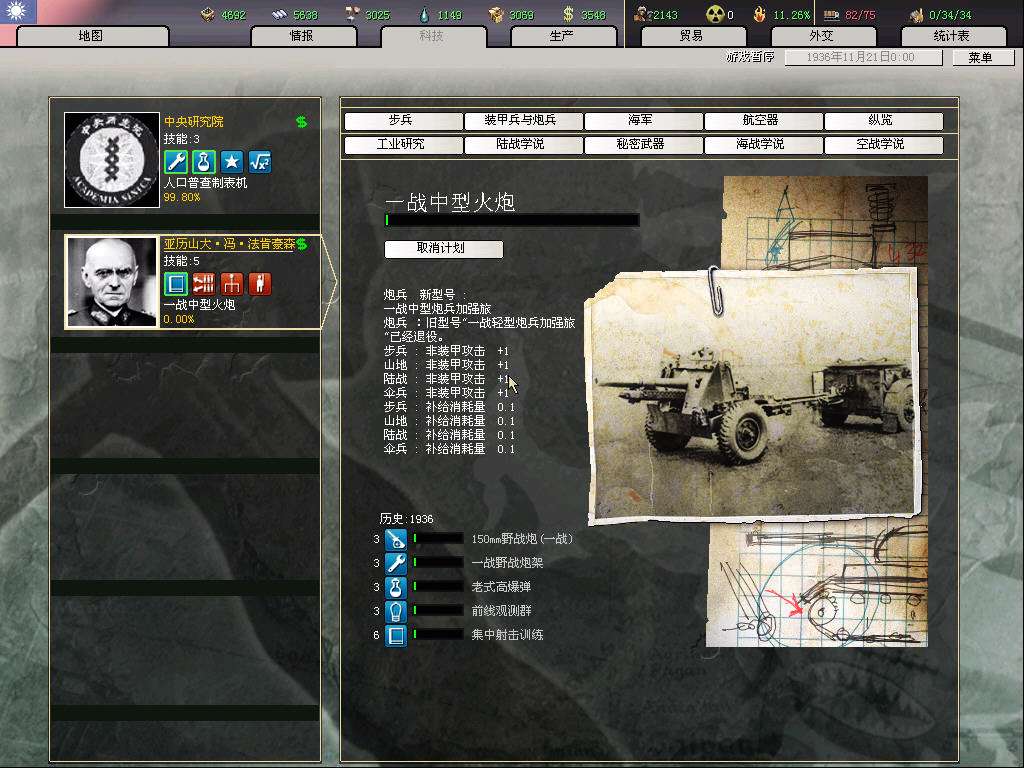
Task: Click the manpower soldier icon
Action: 643,14
